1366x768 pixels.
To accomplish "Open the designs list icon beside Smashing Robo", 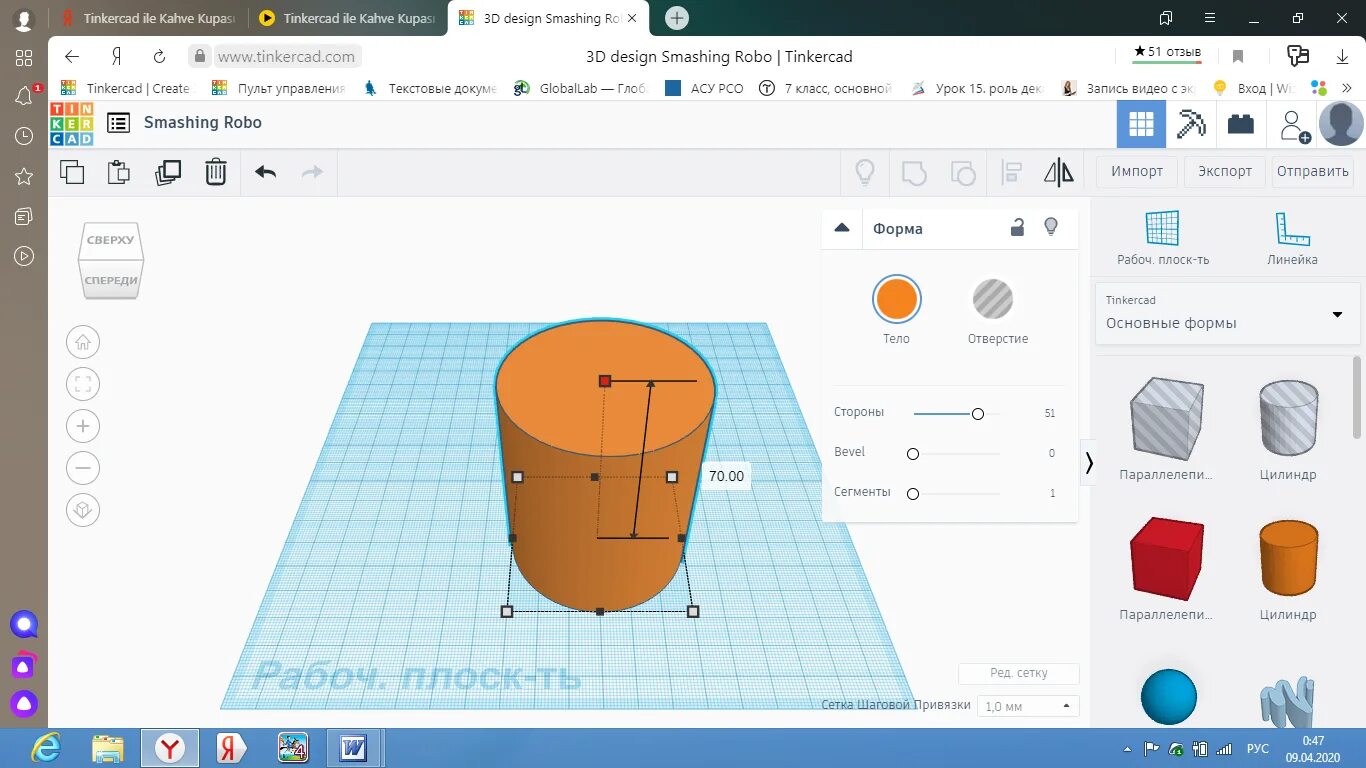I will (x=118, y=123).
